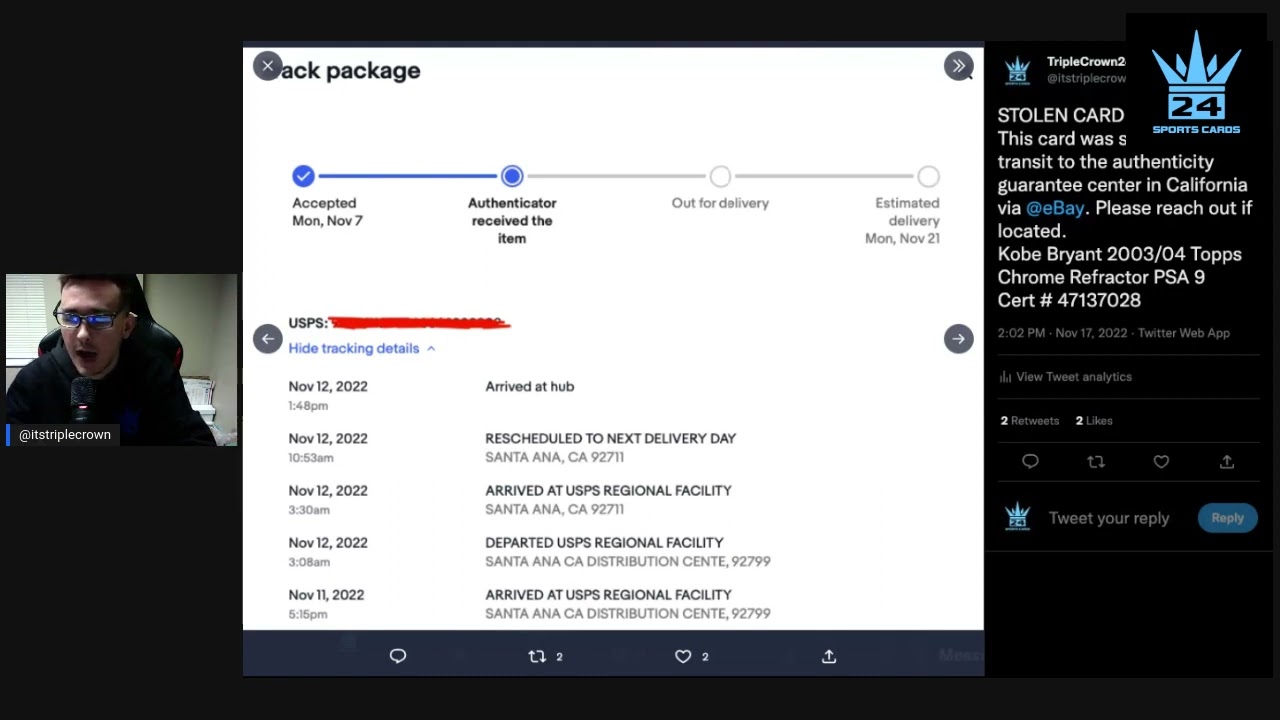Collapse the tweet sidebar with double-chevron icon

958,66
